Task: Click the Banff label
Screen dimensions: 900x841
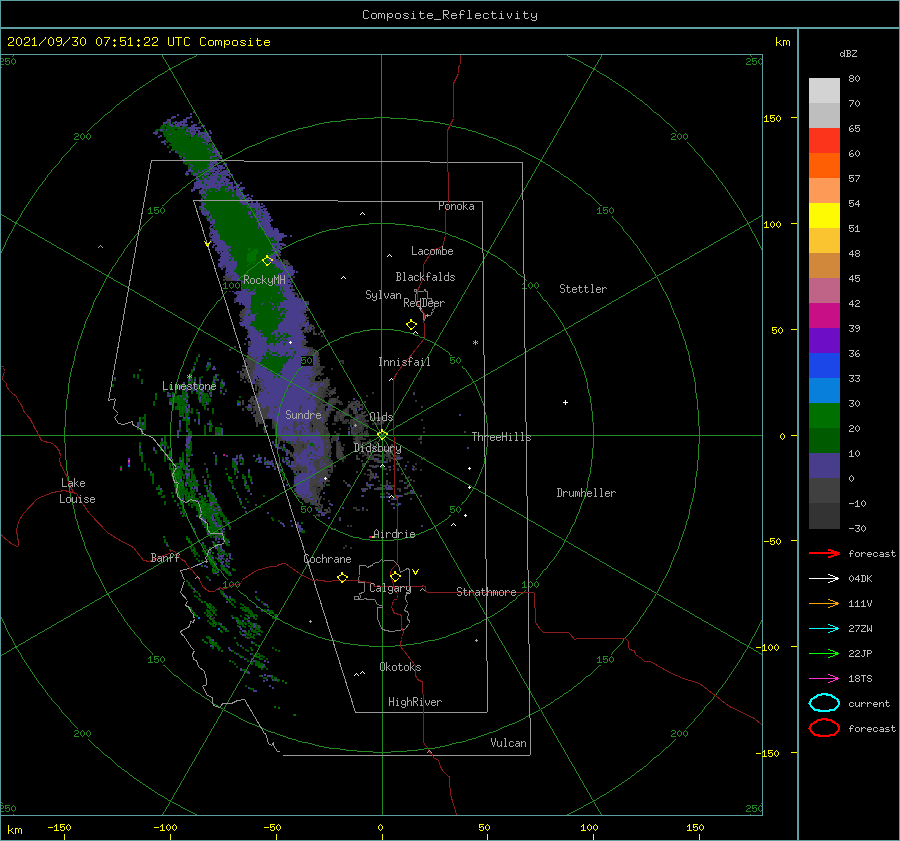Action: (165, 557)
